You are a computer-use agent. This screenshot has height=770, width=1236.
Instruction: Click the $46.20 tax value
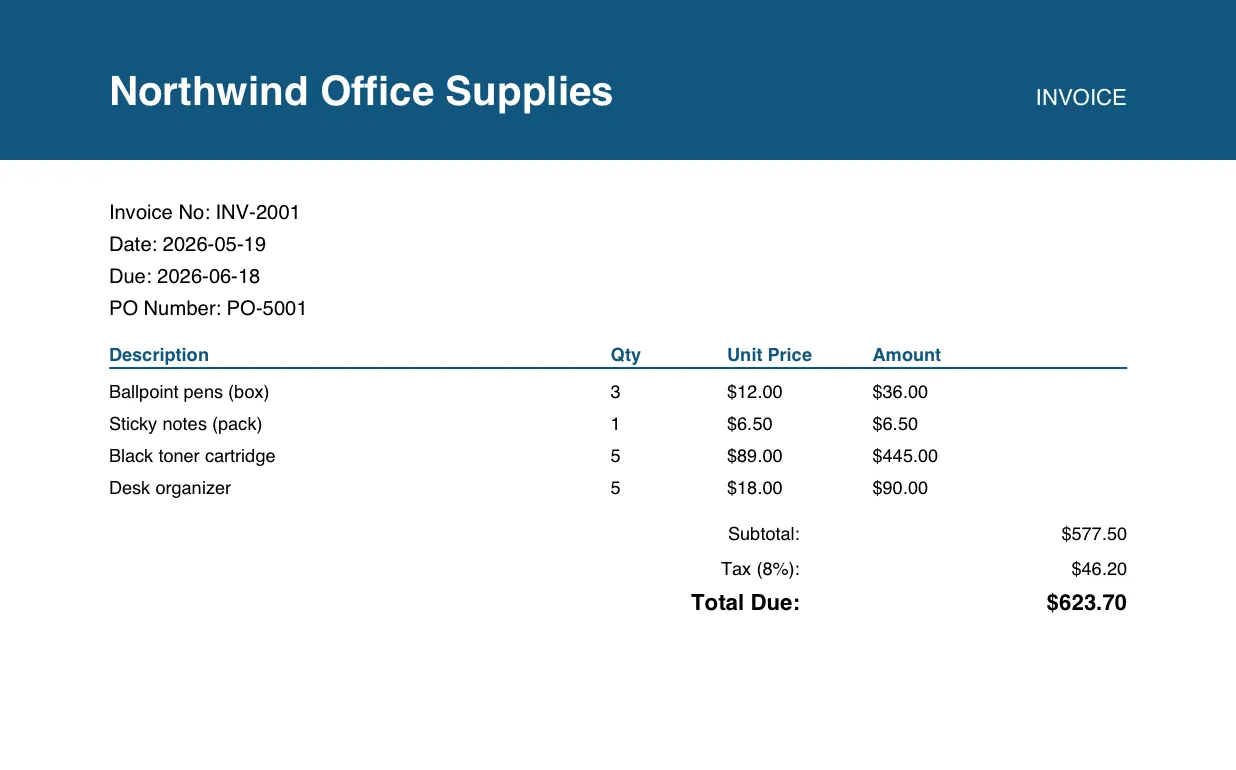[1099, 569]
